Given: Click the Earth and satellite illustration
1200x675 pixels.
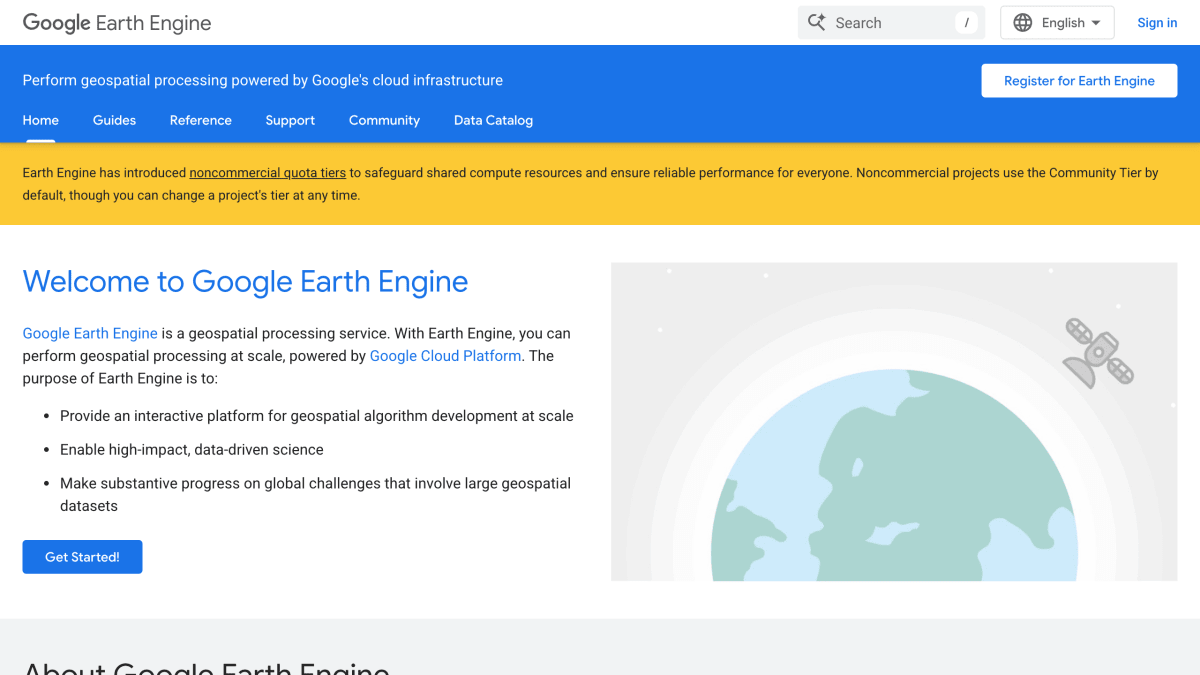Looking at the screenshot, I should click(x=894, y=422).
